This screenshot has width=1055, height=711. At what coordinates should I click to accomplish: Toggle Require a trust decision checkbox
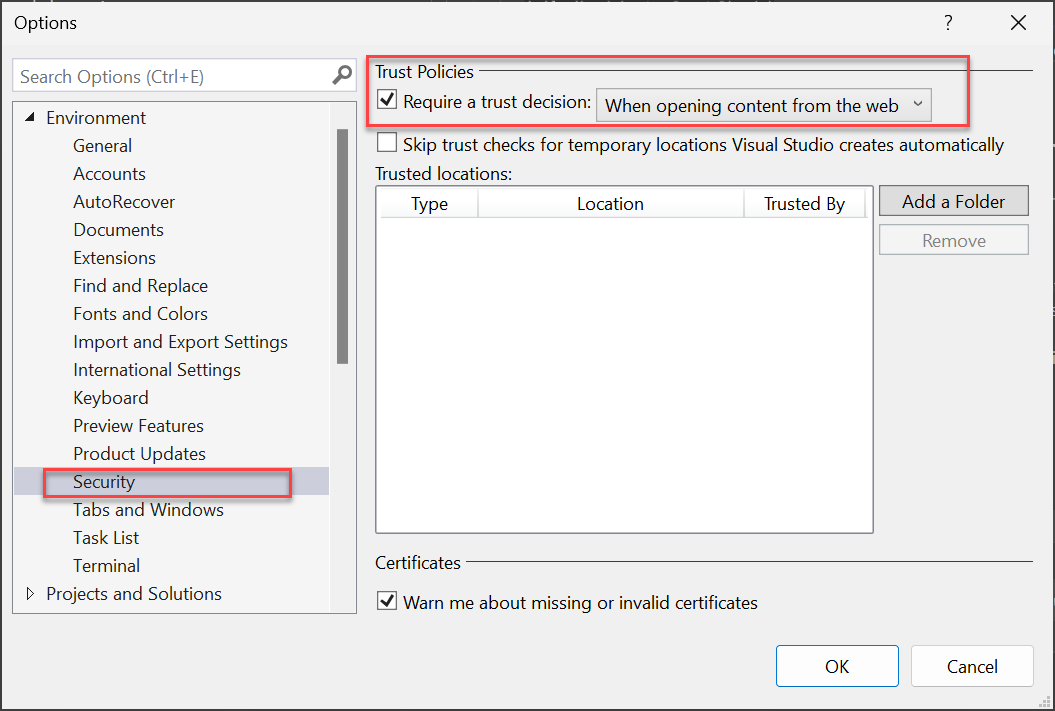(x=387, y=100)
